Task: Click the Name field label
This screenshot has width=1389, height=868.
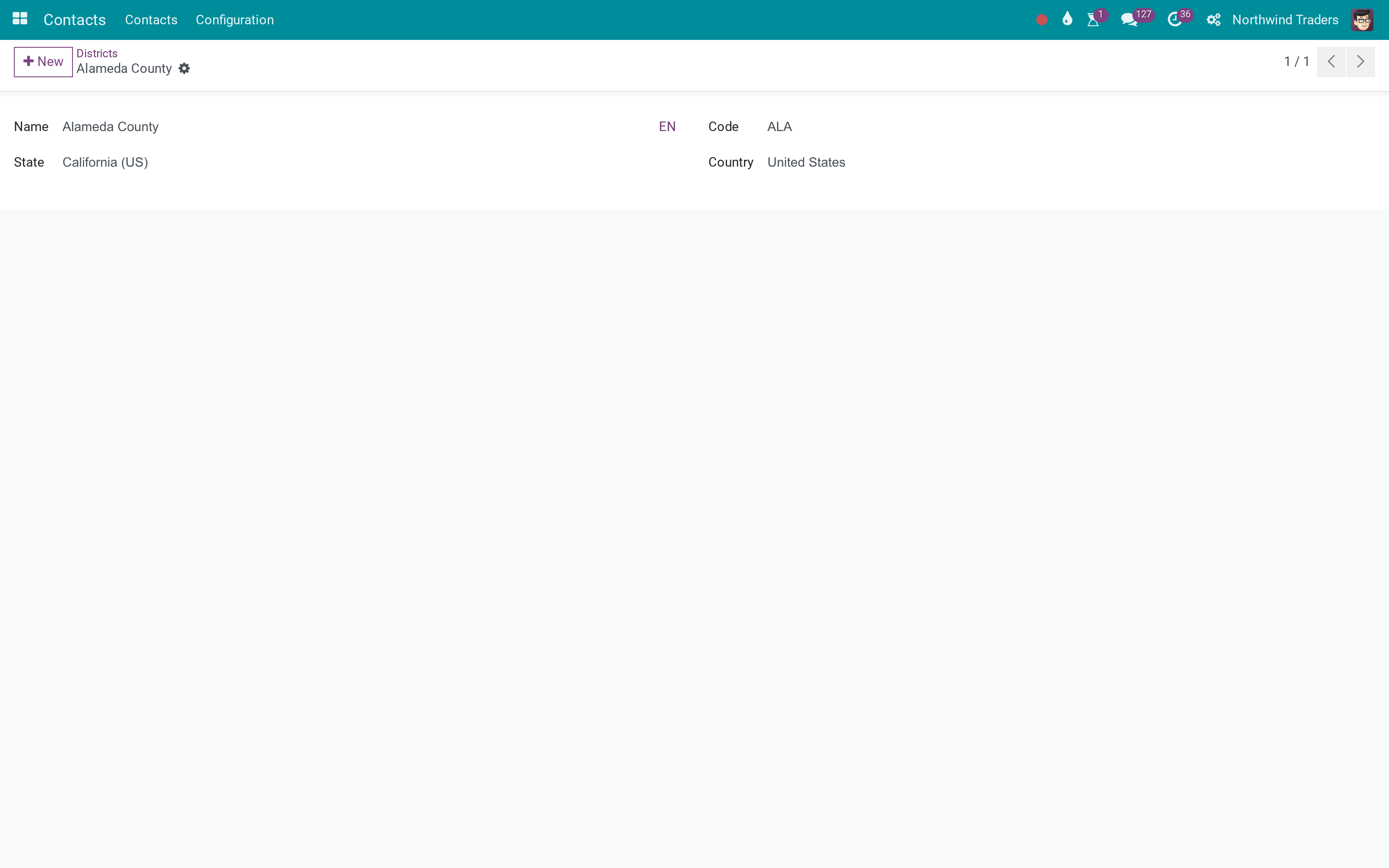Action: click(x=31, y=127)
